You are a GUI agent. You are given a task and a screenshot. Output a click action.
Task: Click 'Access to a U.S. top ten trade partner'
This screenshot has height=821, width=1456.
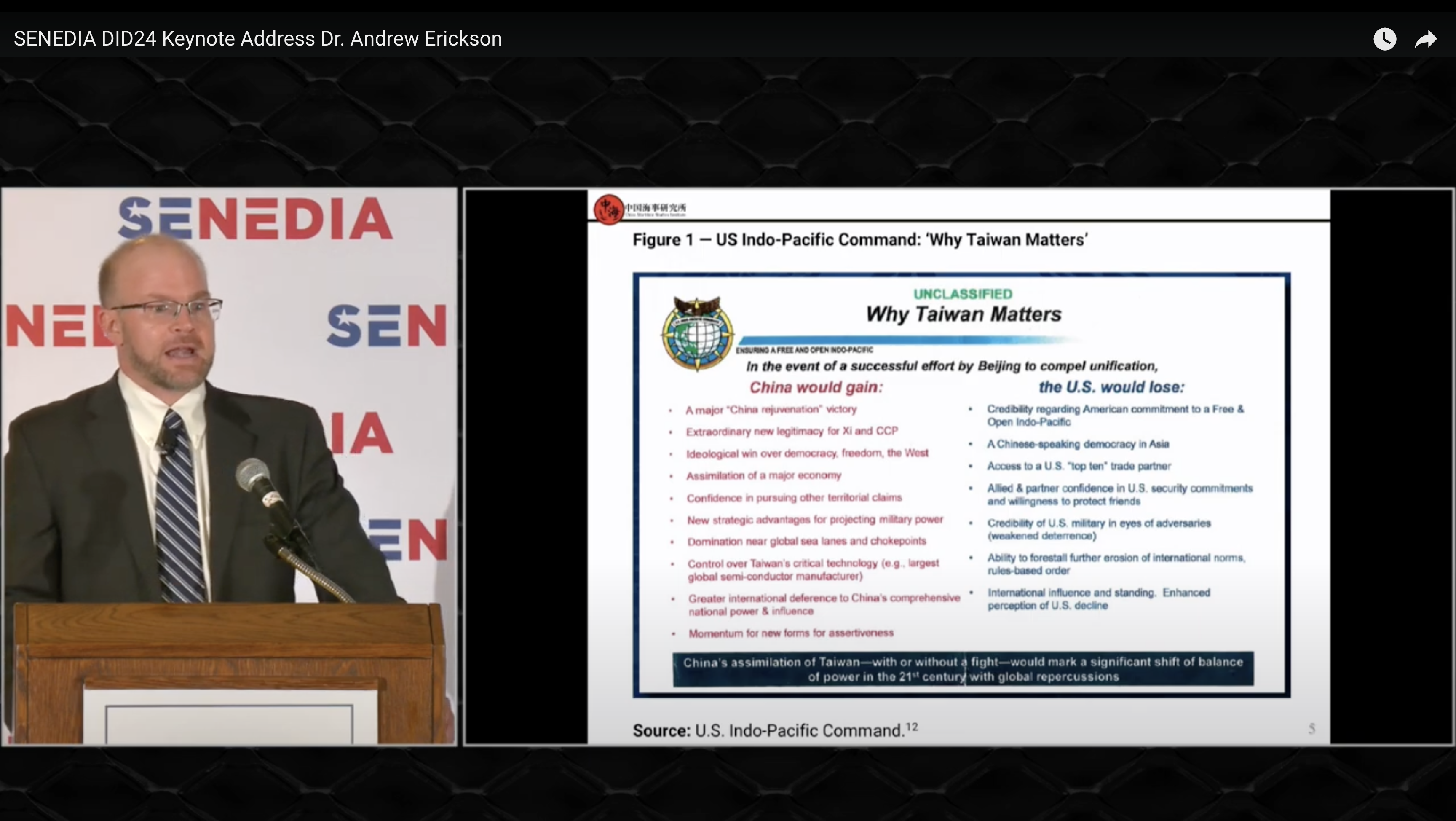(1079, 467)
